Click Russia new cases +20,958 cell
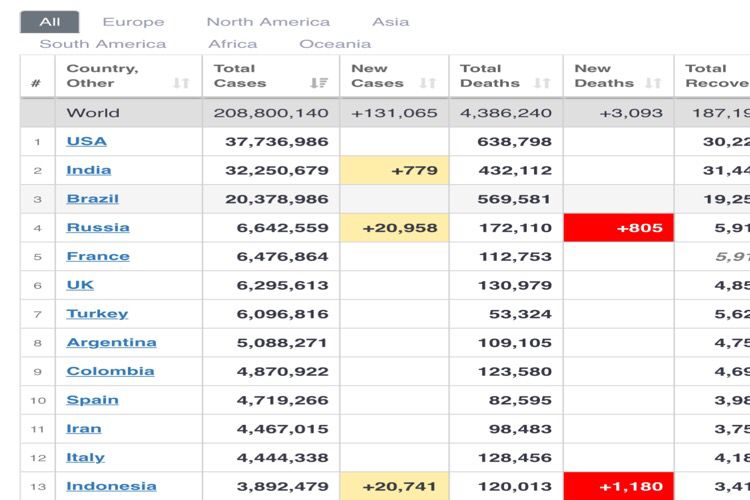The width and height of the screenshot is (750, 500). coord(394,228)
